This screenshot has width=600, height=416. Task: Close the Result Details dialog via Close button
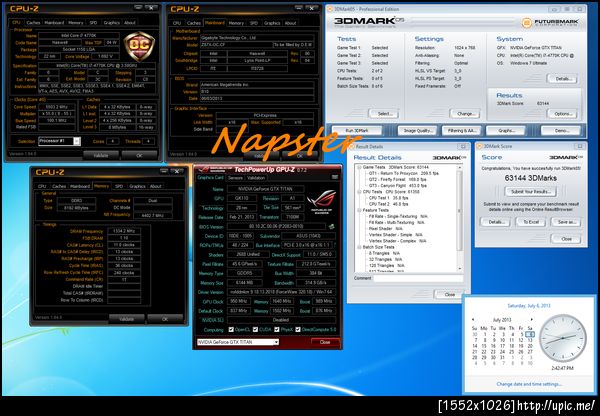450,294
